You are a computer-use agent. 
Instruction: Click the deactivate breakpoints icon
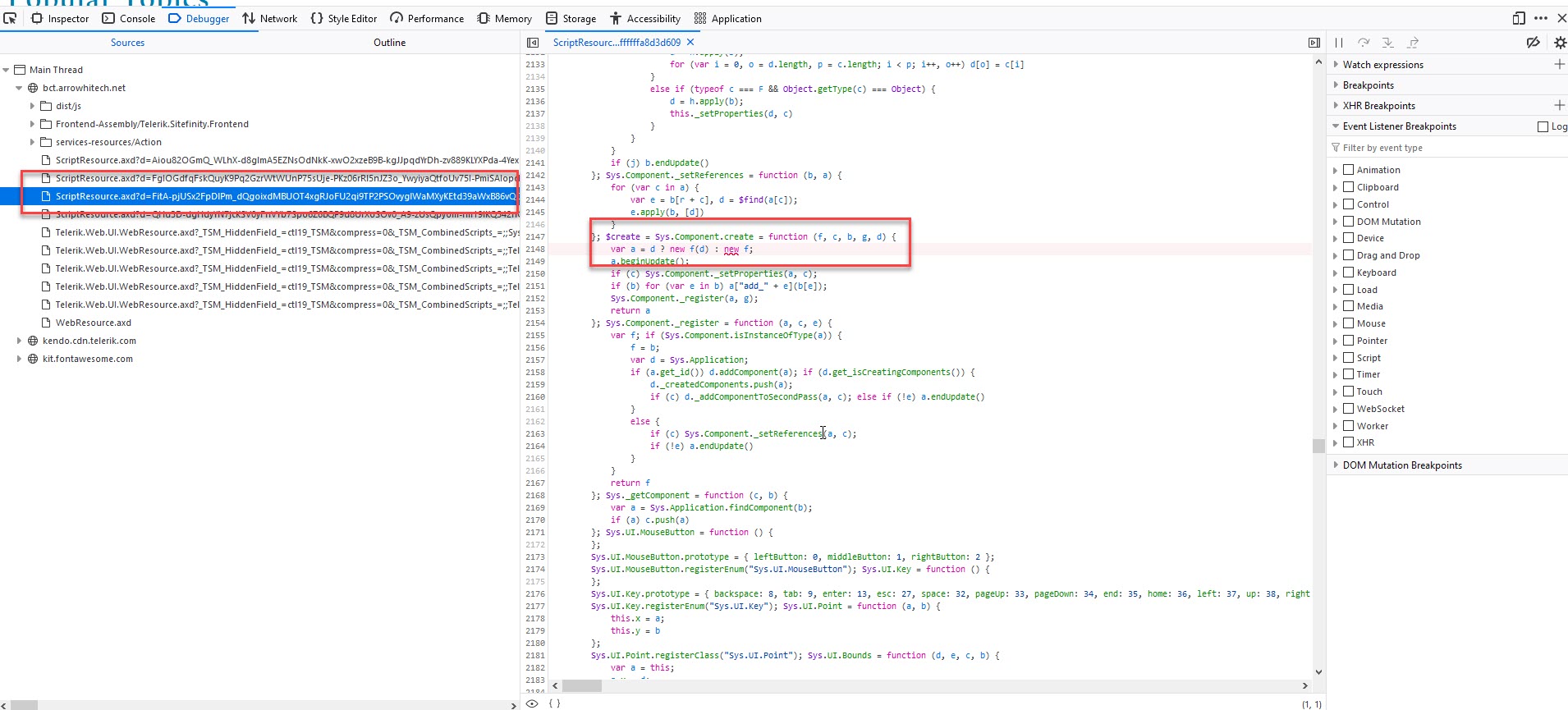click(x=1533, y=43)
